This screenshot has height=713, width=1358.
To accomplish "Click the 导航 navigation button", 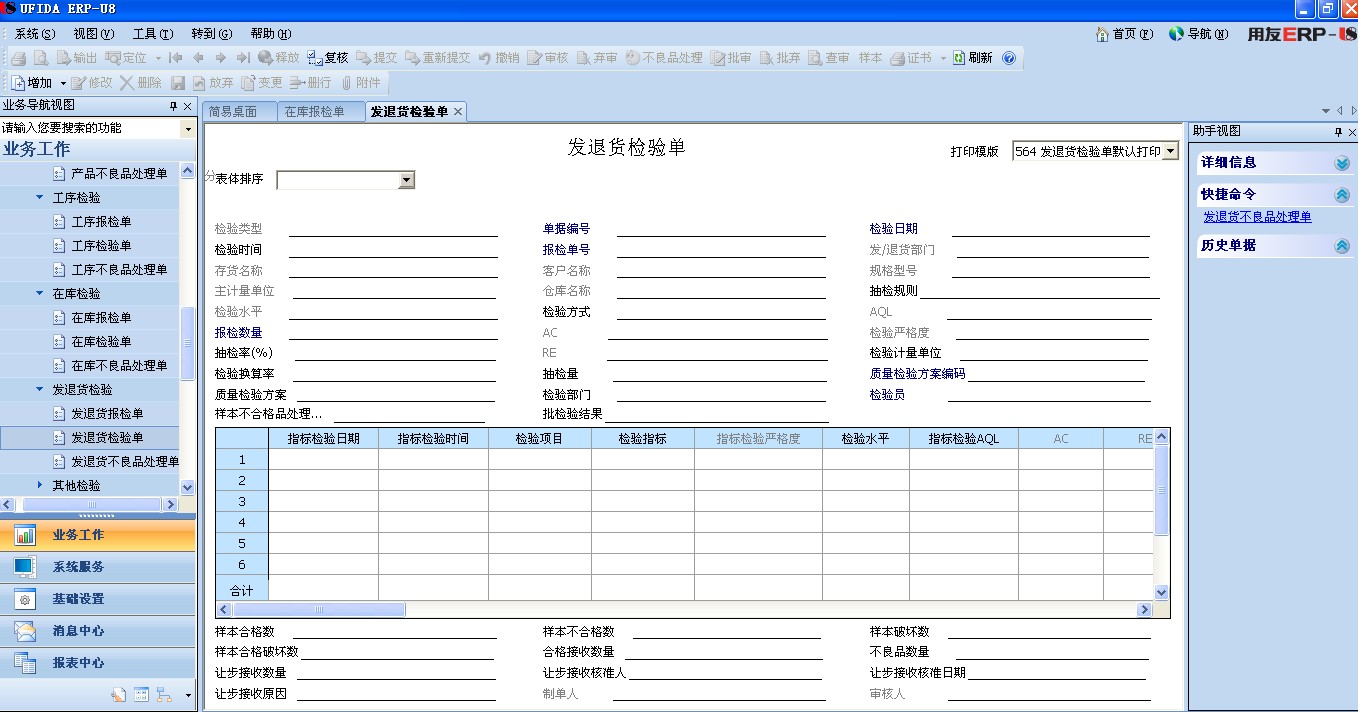I will [x=1198, y=34].
